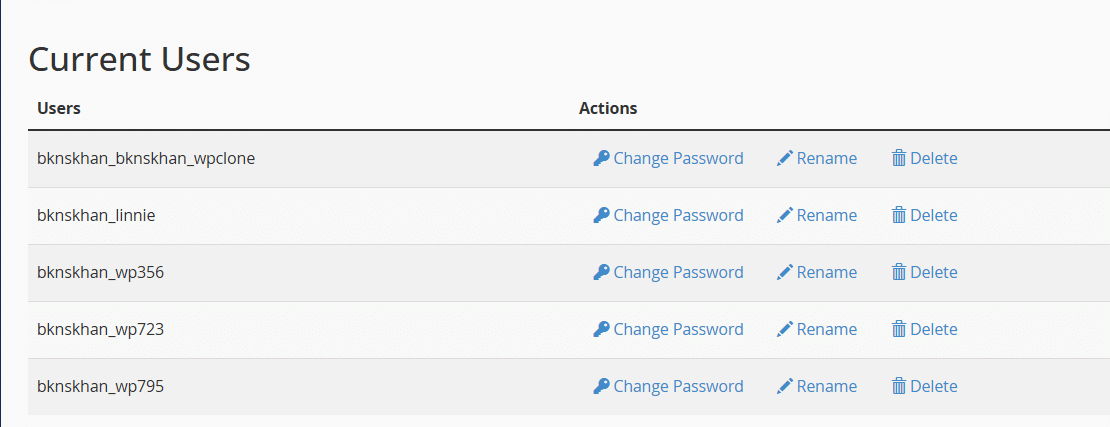Delete the bknskhan_linnie user

934,215
